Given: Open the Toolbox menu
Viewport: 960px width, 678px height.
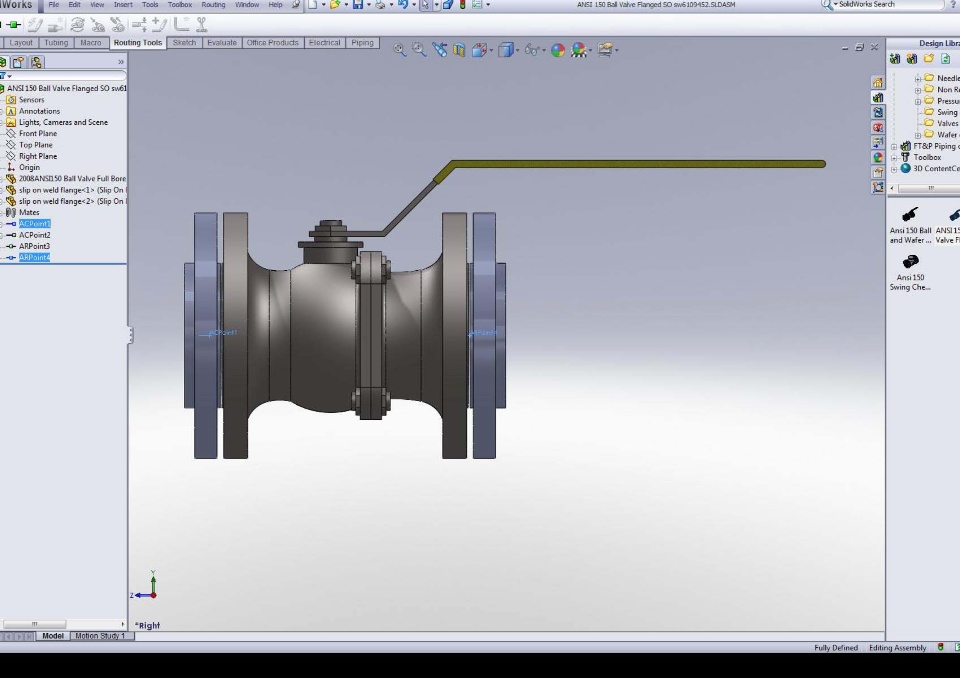Looking at the screenshot, I should pyautogui.click(x=180, y=5).
